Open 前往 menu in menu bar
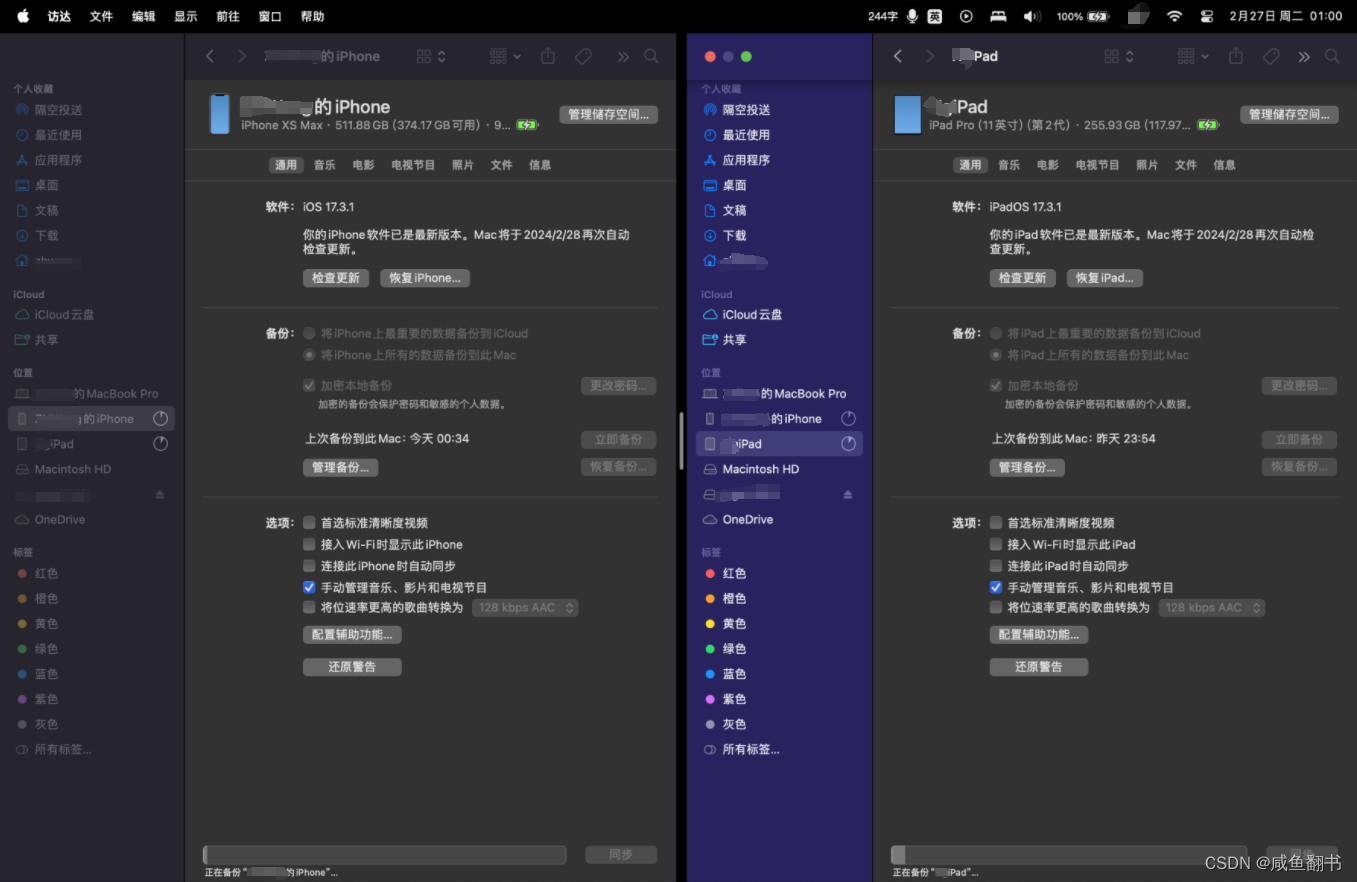The image size is (1357, 882). (x=228, y=16)
